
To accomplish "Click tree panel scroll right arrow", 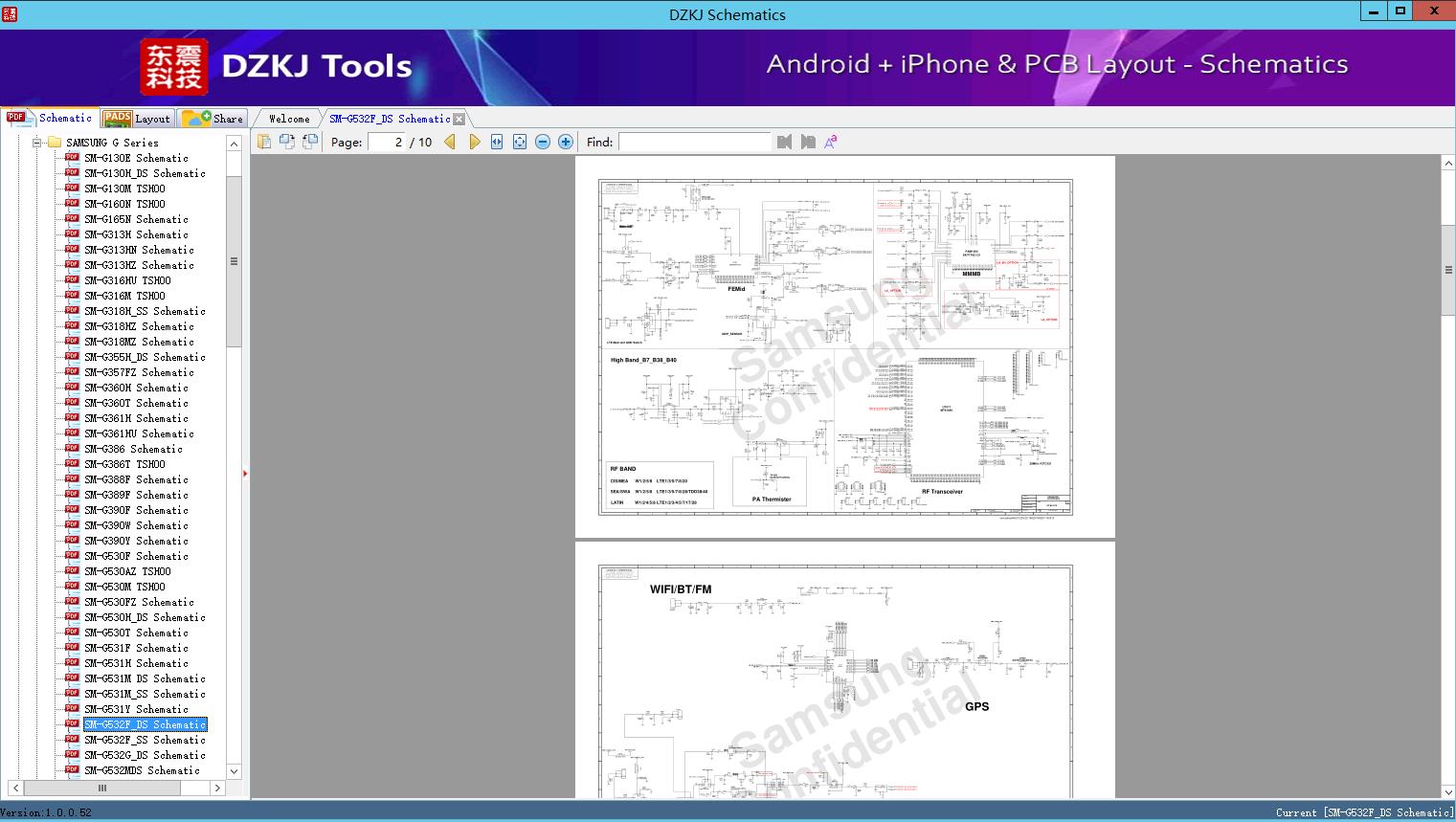I will click(x=217, y=789).
